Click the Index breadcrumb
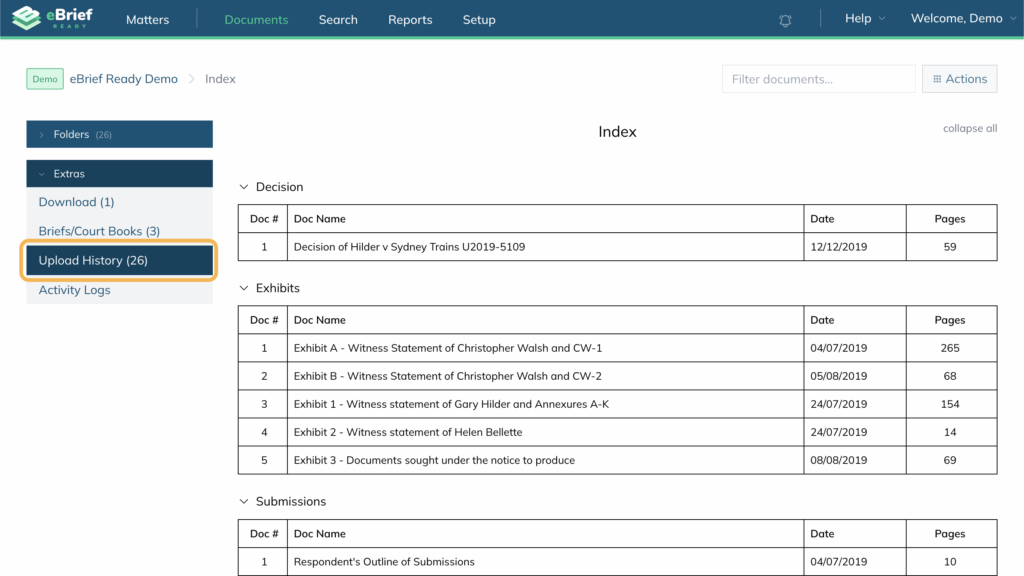Viewport: 1024px width, 576px height. 220,79
